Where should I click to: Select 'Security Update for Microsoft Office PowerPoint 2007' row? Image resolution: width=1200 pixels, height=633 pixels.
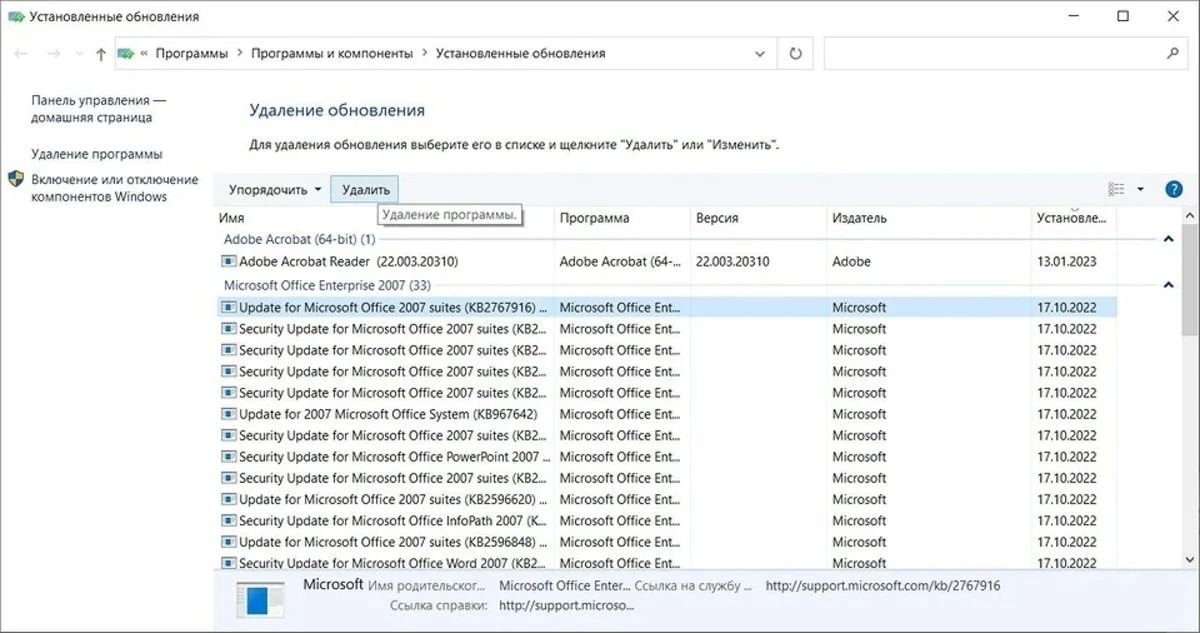(x=667, y=457)
